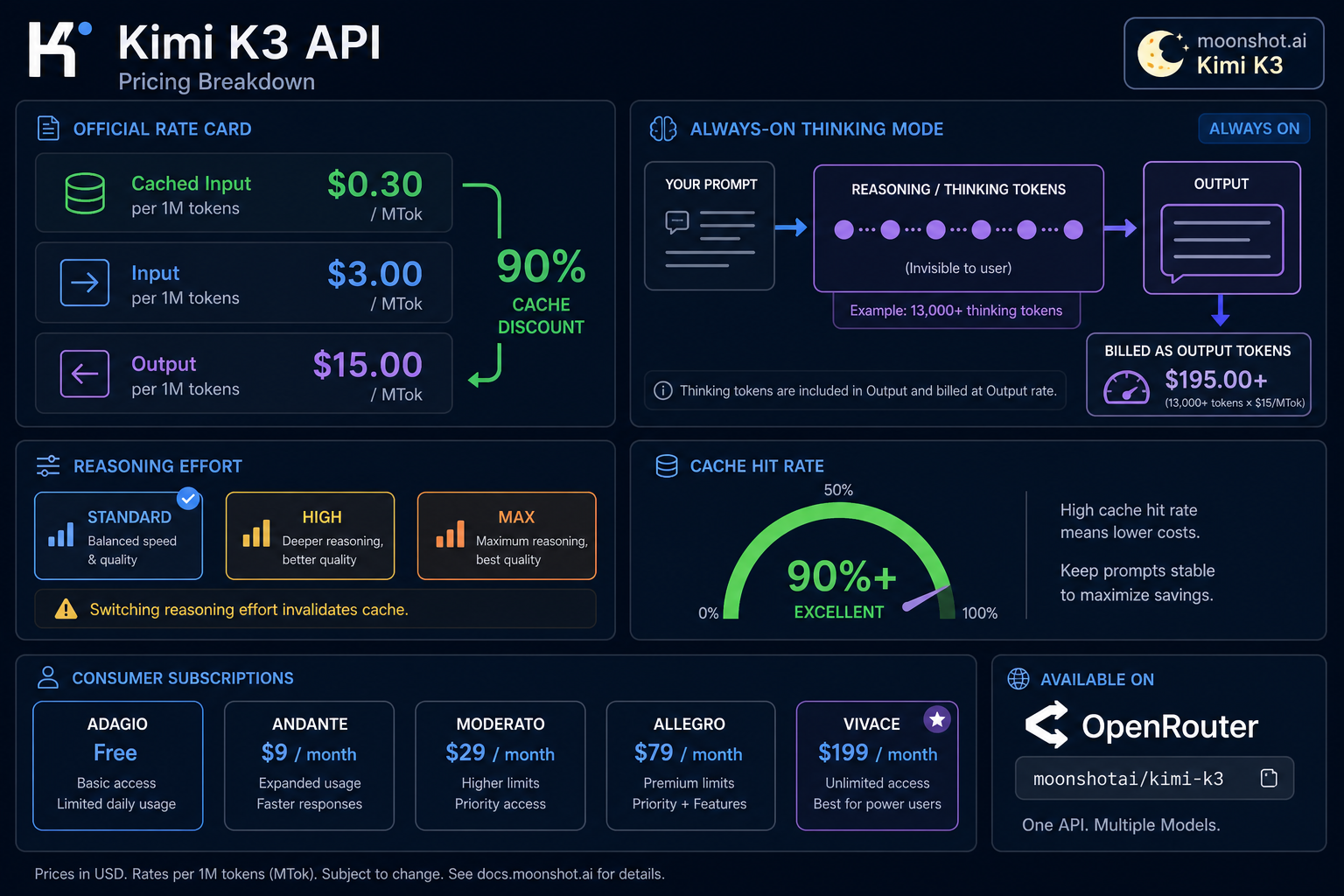Click the moon icon in moonshot.ai badge
This screenshot has height=896, width=1344.
pyautogui.click(x=1162, y=53)
